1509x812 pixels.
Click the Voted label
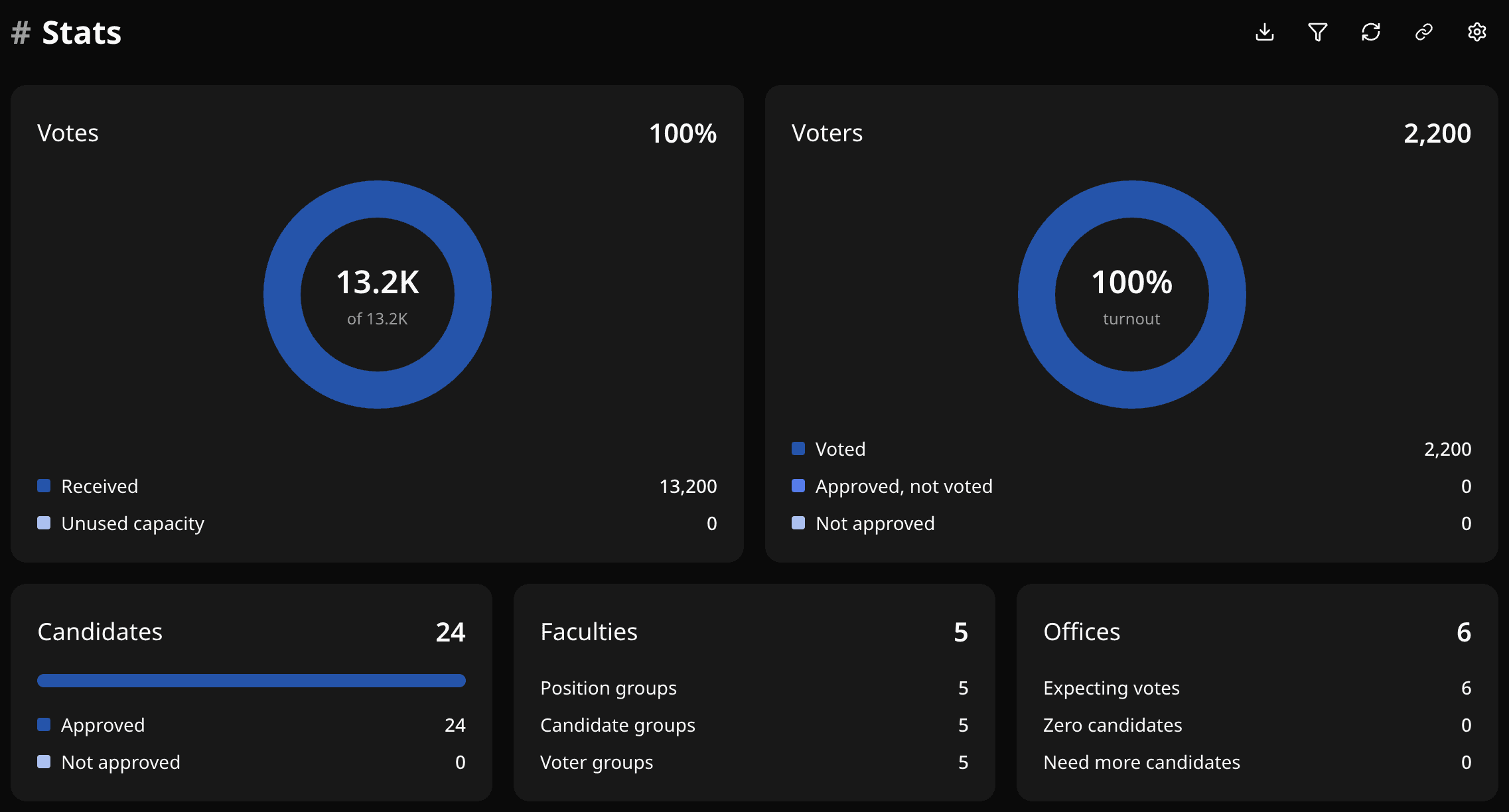(841, 449)
